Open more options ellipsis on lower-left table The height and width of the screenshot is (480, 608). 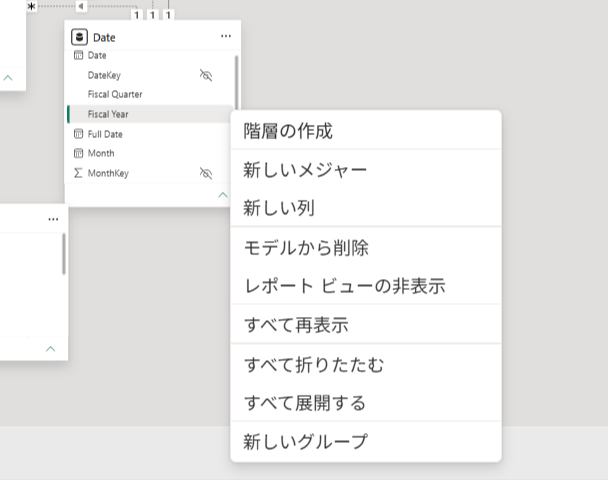(x=53, y=219)
